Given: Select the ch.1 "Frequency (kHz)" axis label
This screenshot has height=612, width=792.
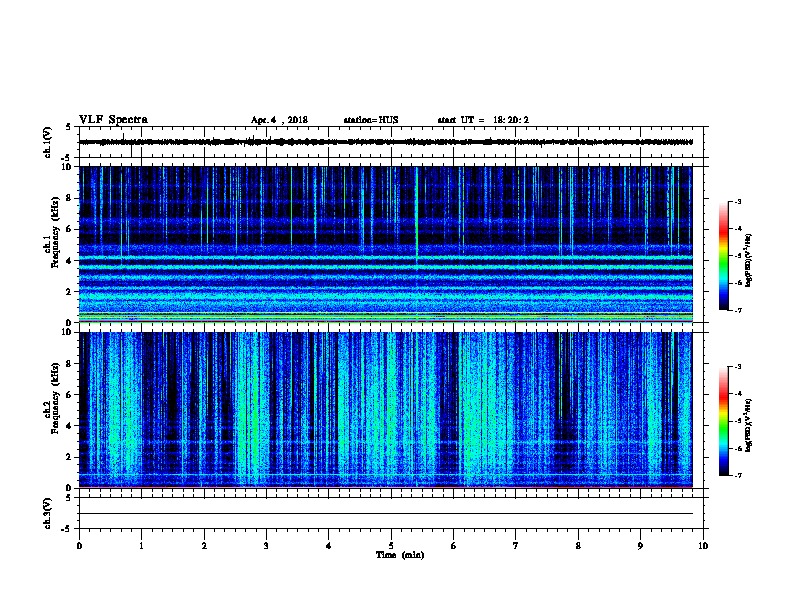Looking at the screenshot, I should click(55, 232).
